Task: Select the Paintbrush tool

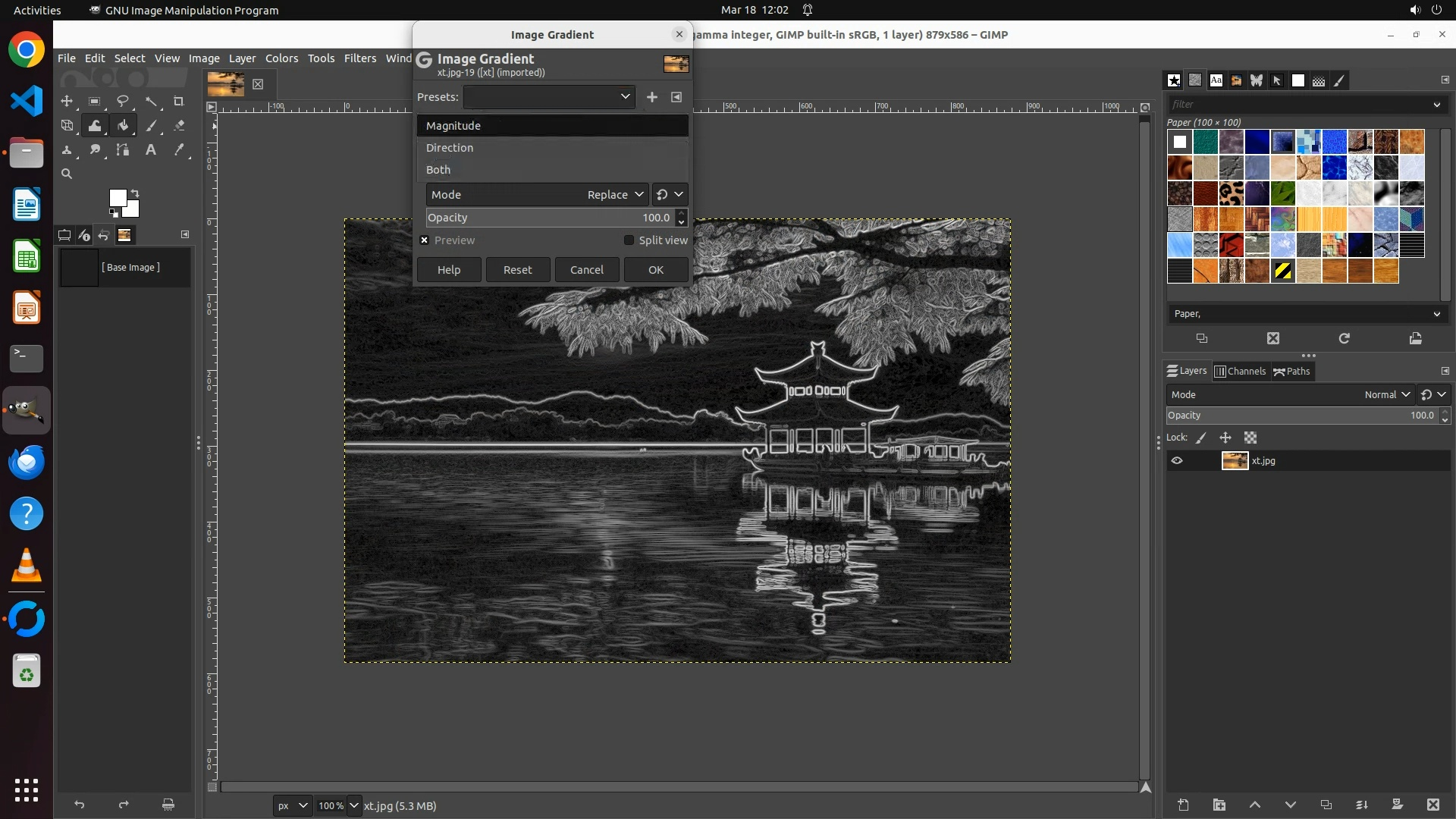Action: pos(151,126)
